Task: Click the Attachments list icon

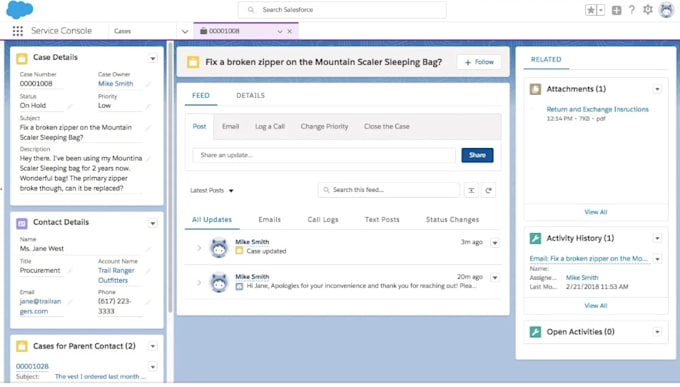Action: point(535,89)
